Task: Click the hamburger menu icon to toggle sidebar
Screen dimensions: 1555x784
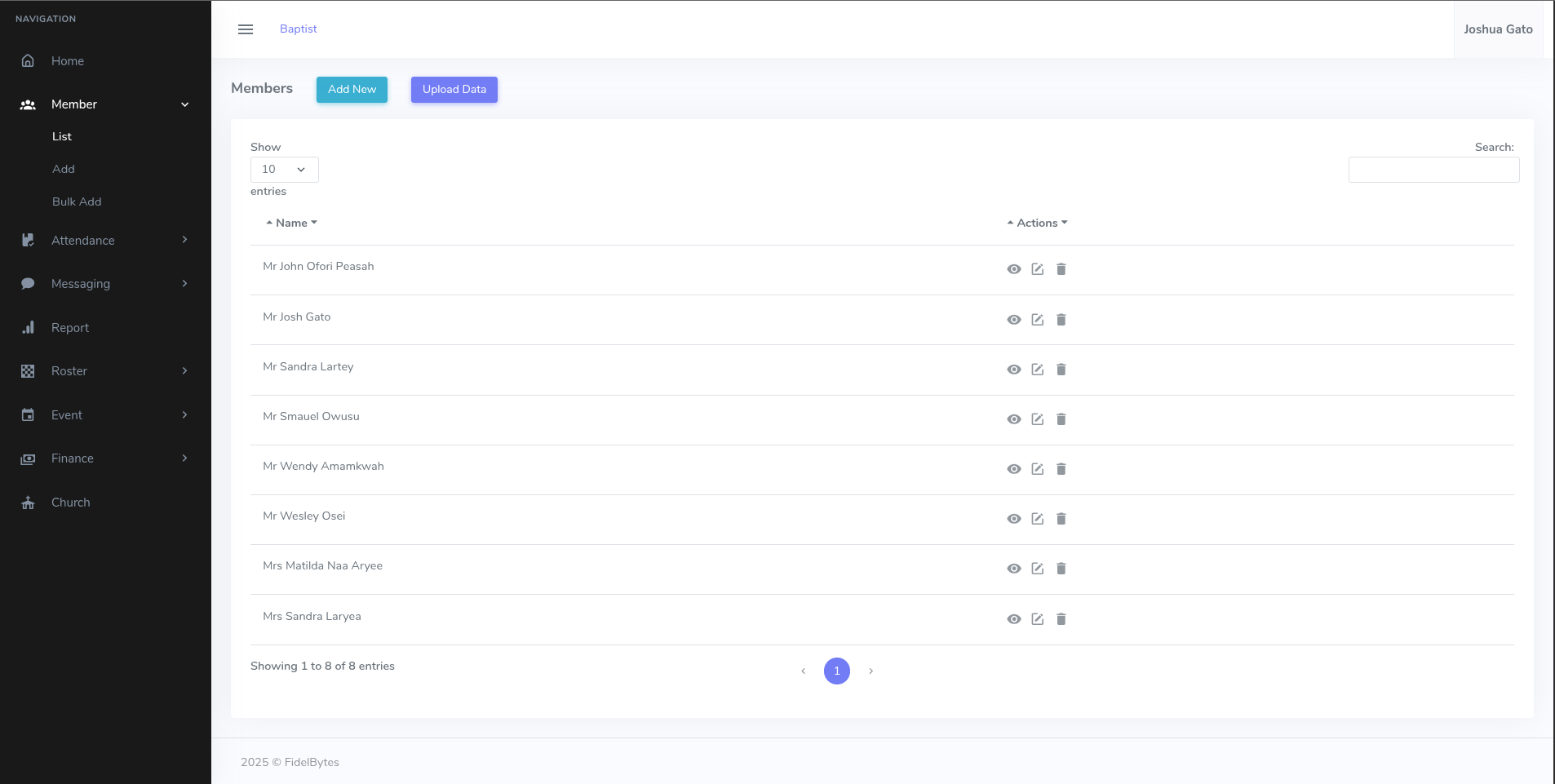Action: [x=246, y=29]
